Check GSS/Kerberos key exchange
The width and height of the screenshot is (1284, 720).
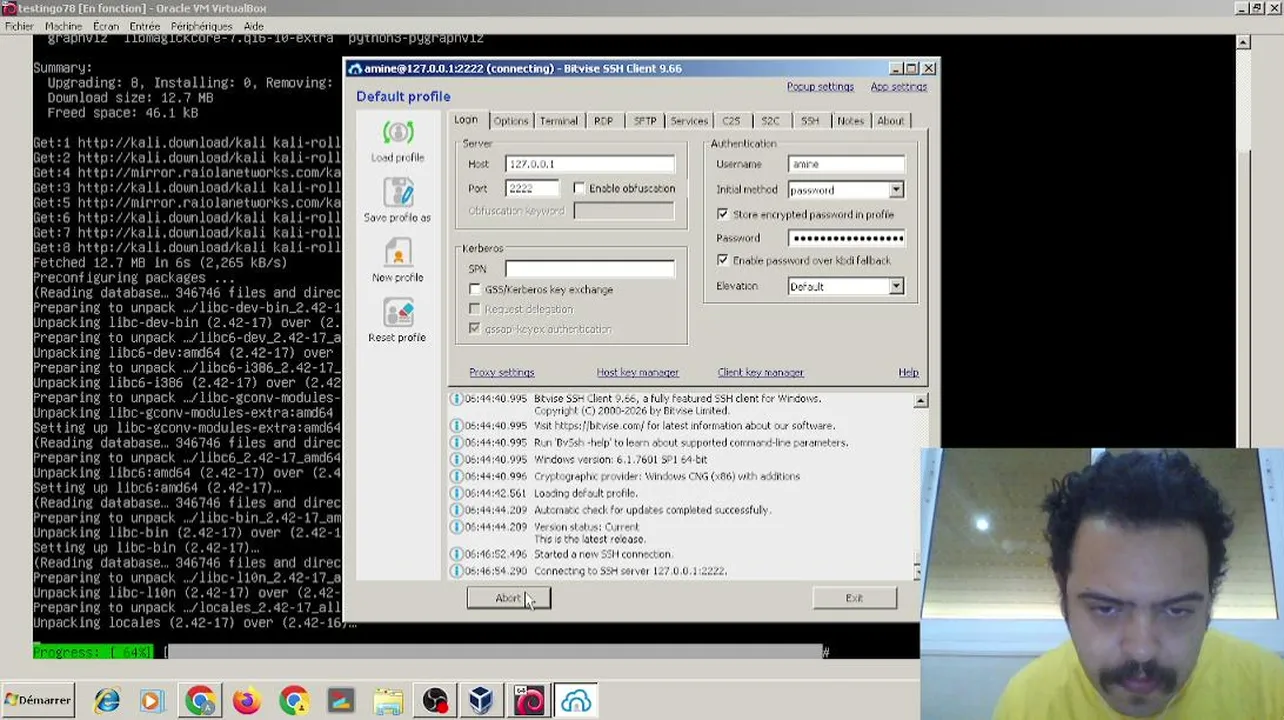click(x=475, y=289)
